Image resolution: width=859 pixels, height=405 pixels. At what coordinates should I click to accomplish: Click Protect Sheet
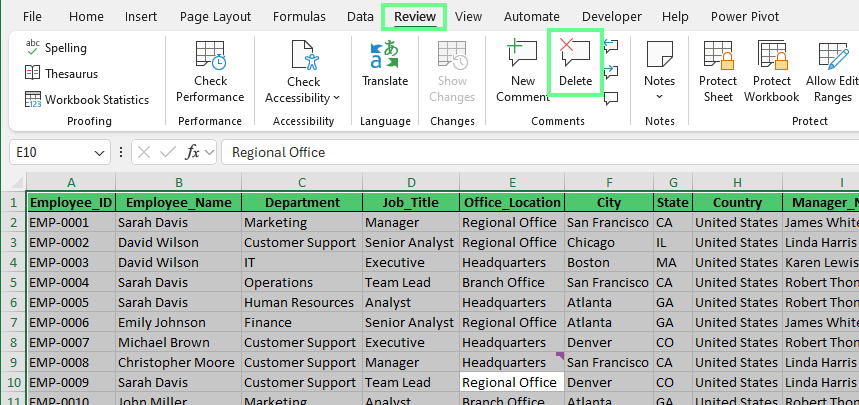point(718,71)
